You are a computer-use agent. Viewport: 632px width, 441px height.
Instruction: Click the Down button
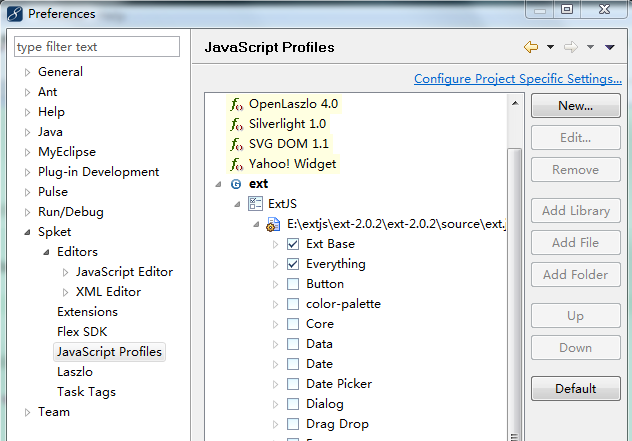click(x=576, y=347)
